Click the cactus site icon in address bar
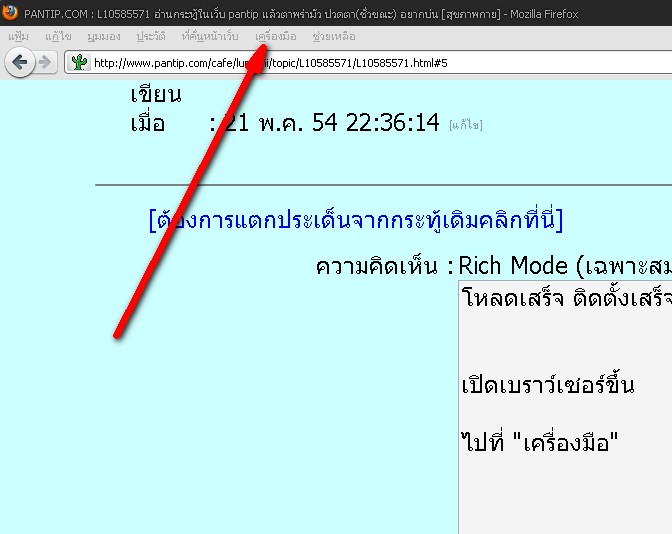Viewport: 672px width, 534px height. [79, 63]
